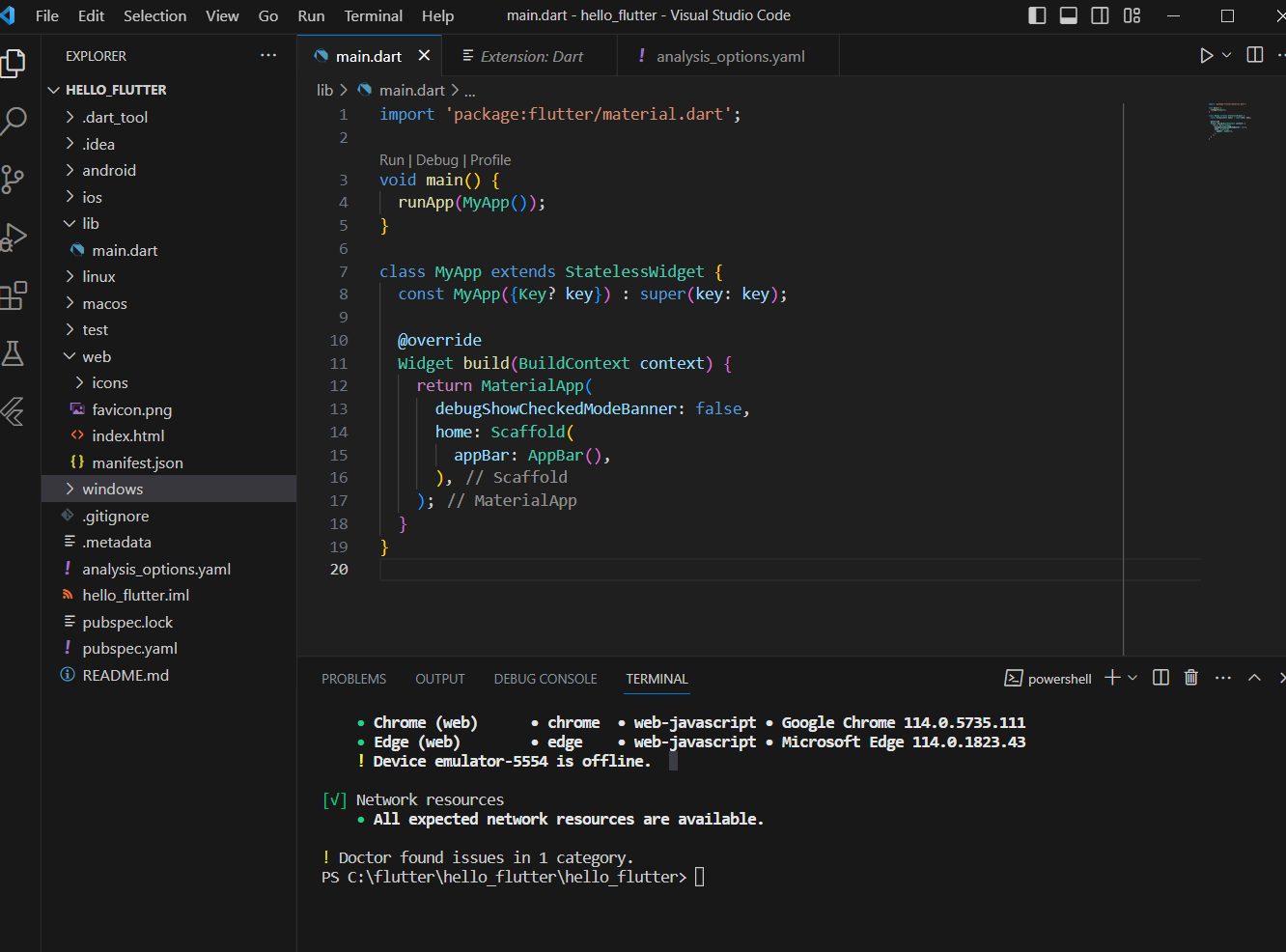Open run button dropdown arrow
The height and width of the screenshot is (952, 1286).
point(1227,56)
